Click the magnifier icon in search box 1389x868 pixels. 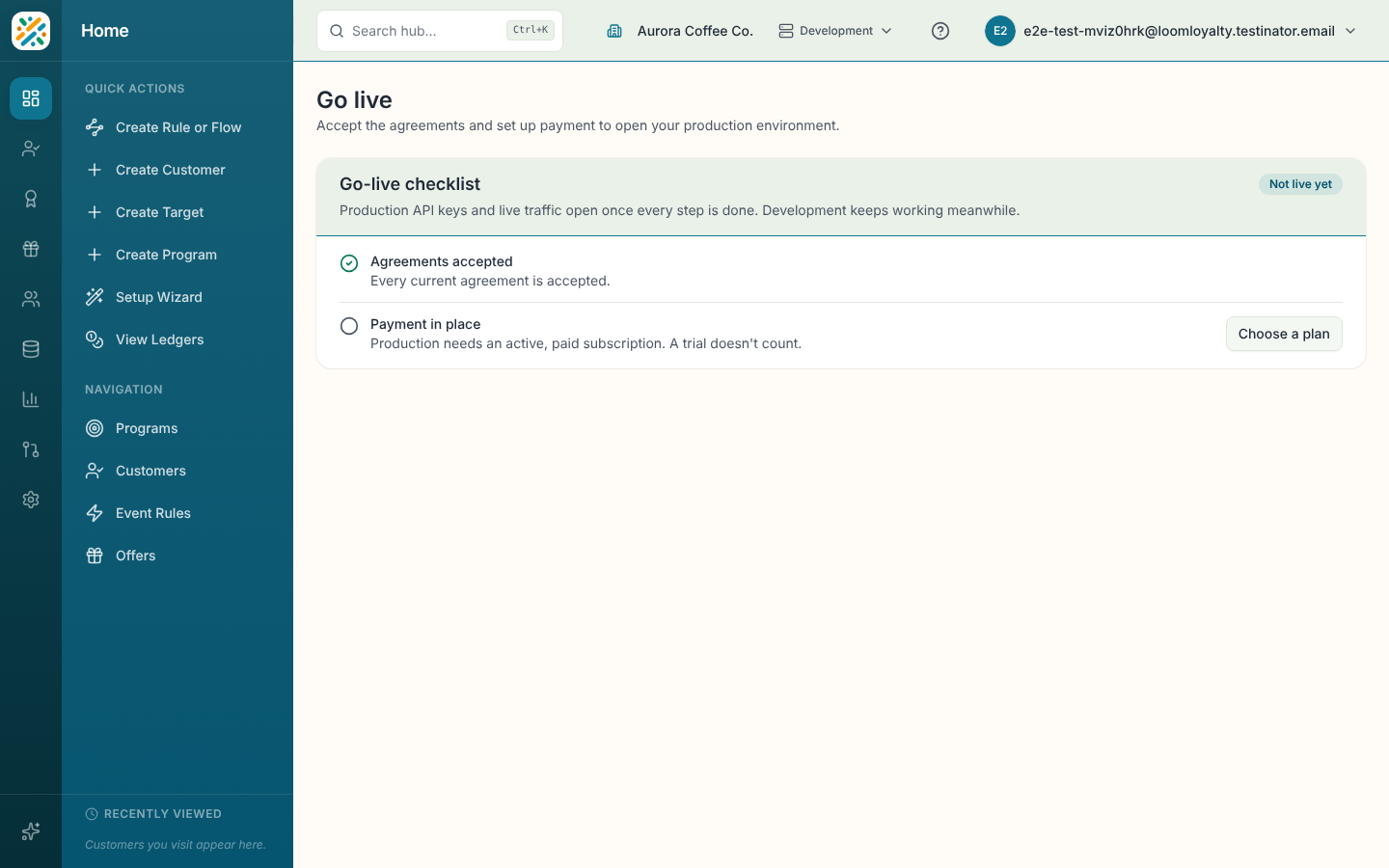coord(337,31)
